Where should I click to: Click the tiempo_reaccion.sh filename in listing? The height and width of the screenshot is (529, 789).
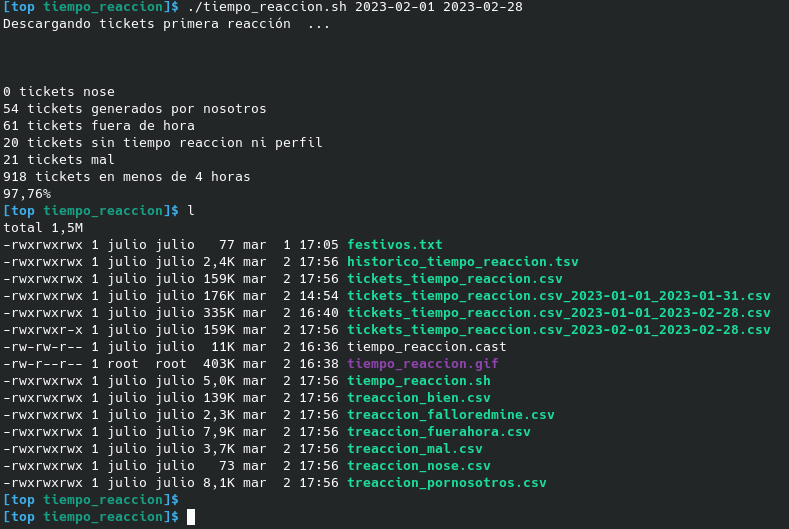pyautogui.click(x=418, y=381)
